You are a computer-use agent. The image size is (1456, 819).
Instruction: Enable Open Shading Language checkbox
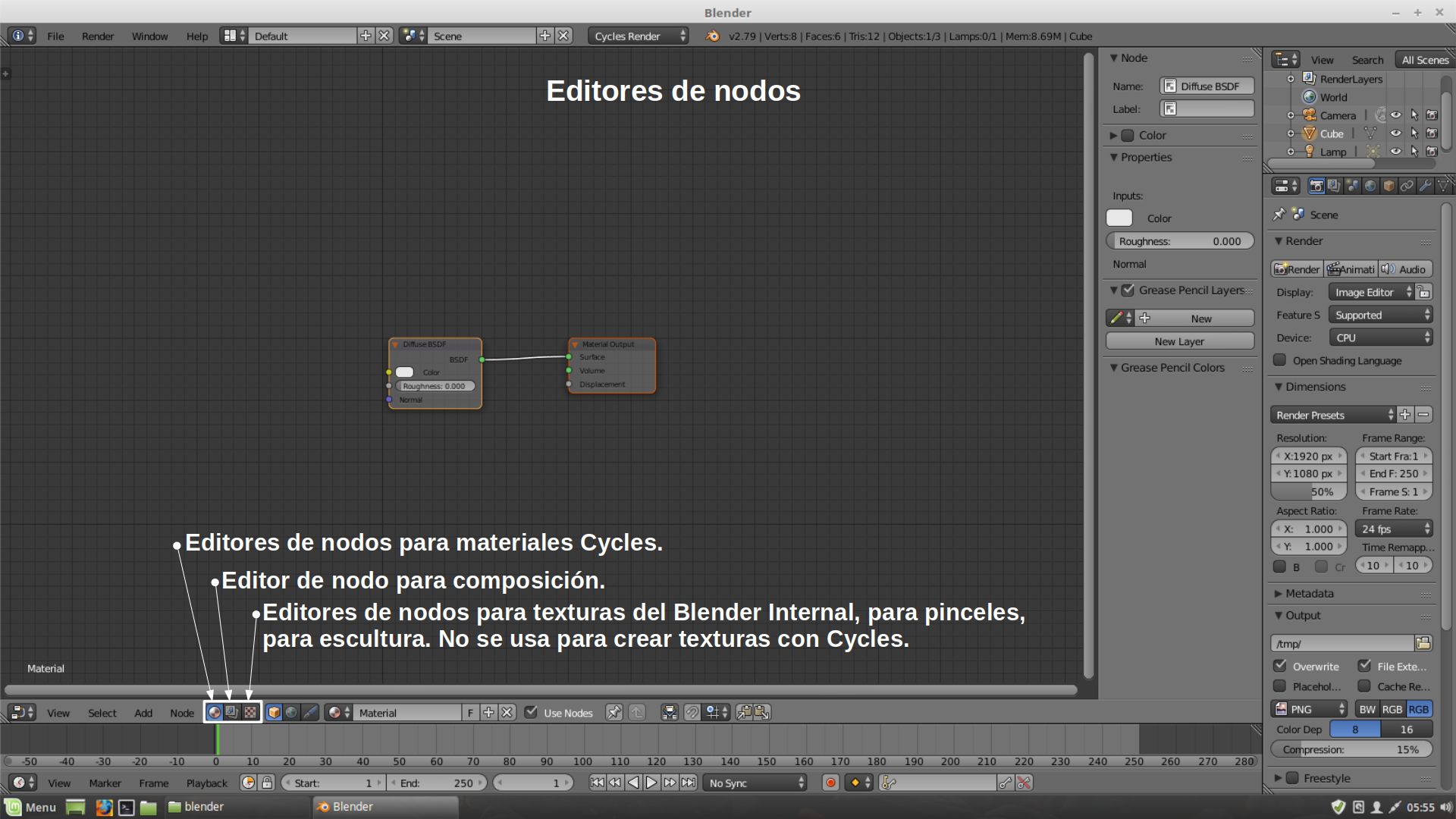[x=1280, y=360]
